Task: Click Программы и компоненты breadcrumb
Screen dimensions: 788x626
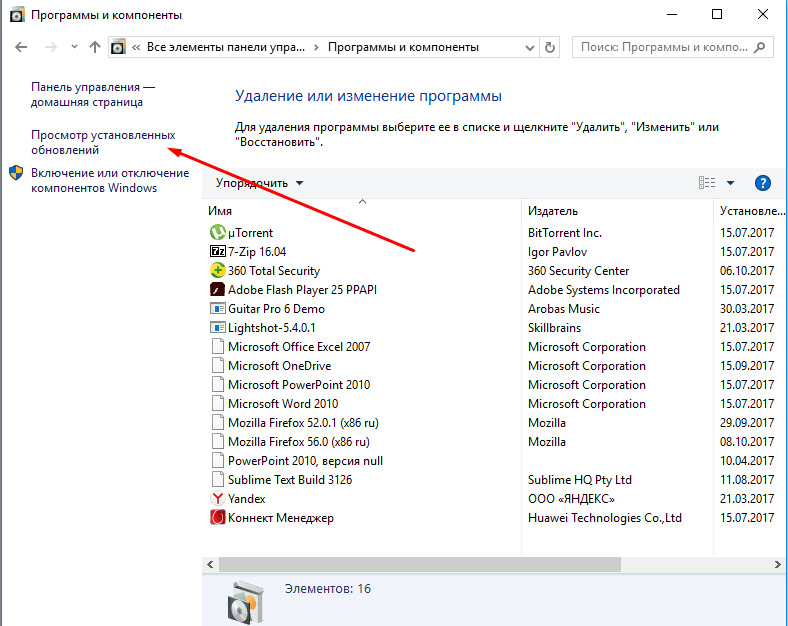Action: click(403, 47)
